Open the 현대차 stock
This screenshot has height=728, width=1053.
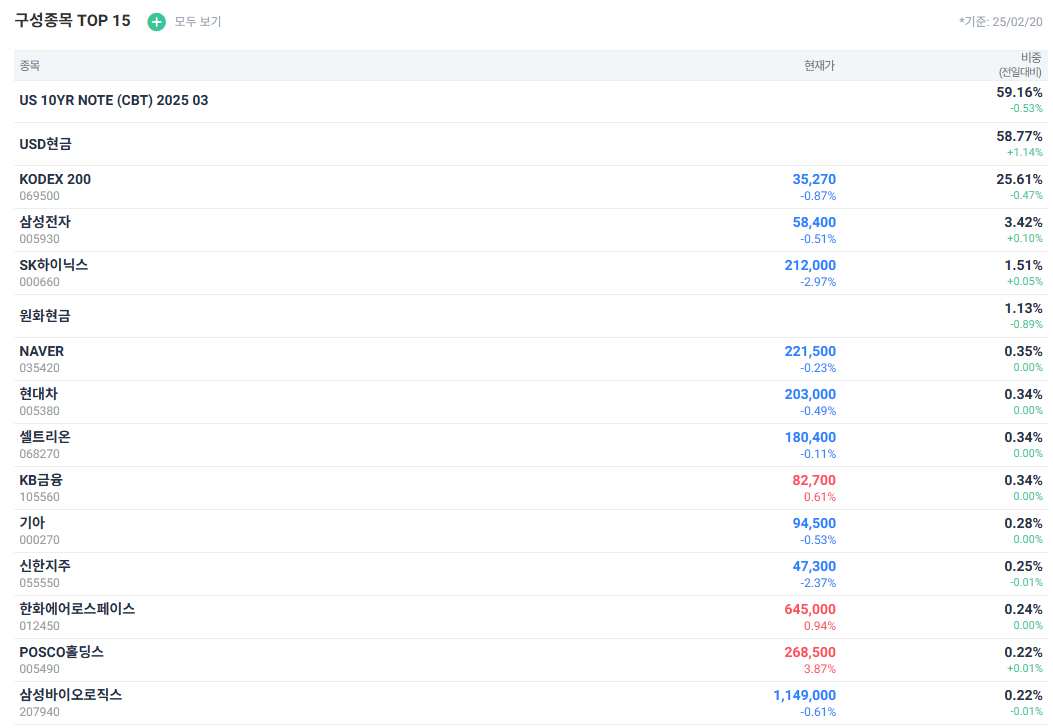pos(39,394)
